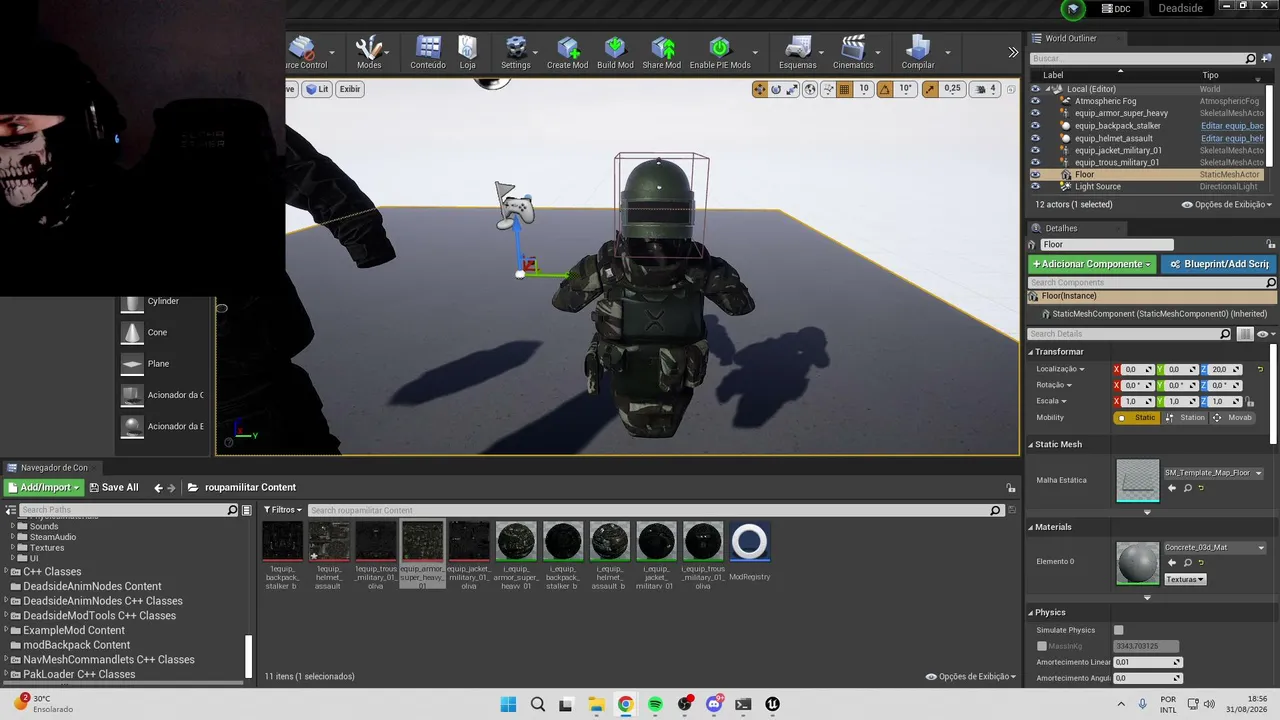
Task: Collapse the Static Mesh section
Action: (x=1031, y=444)
